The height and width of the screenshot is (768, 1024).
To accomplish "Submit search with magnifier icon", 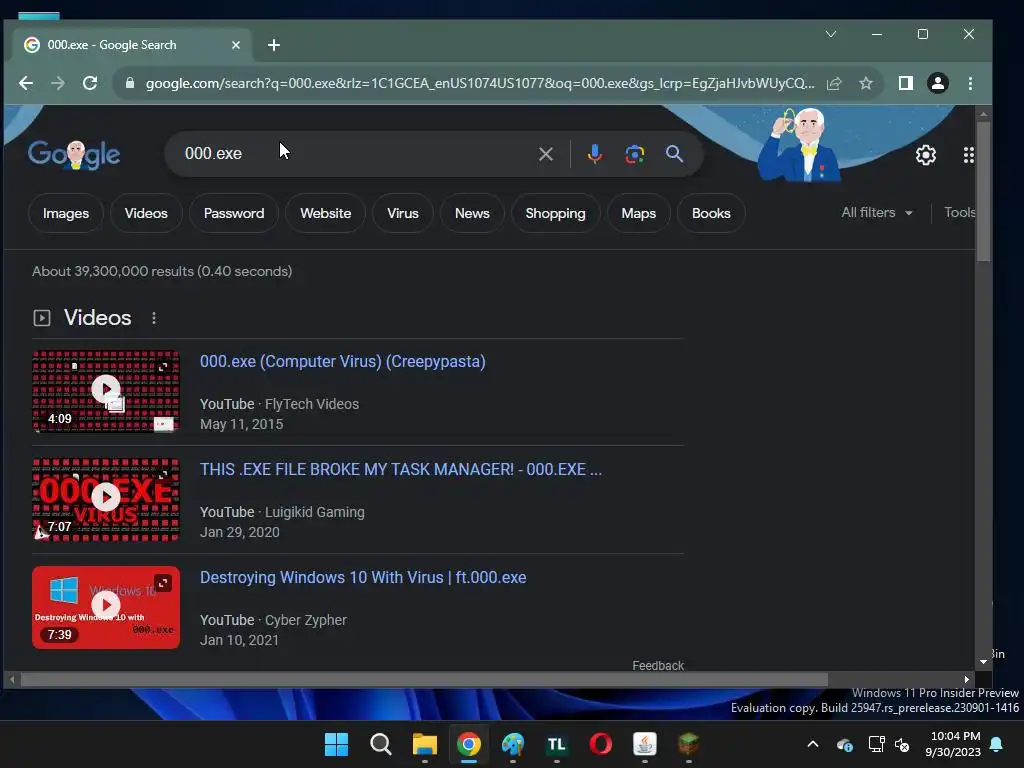I will 675,154.
